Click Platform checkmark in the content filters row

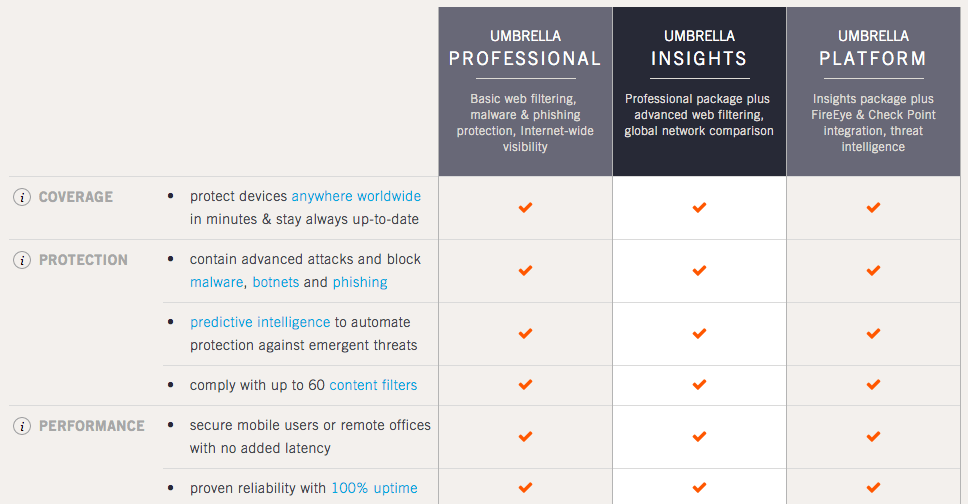(x=874, y=385)
